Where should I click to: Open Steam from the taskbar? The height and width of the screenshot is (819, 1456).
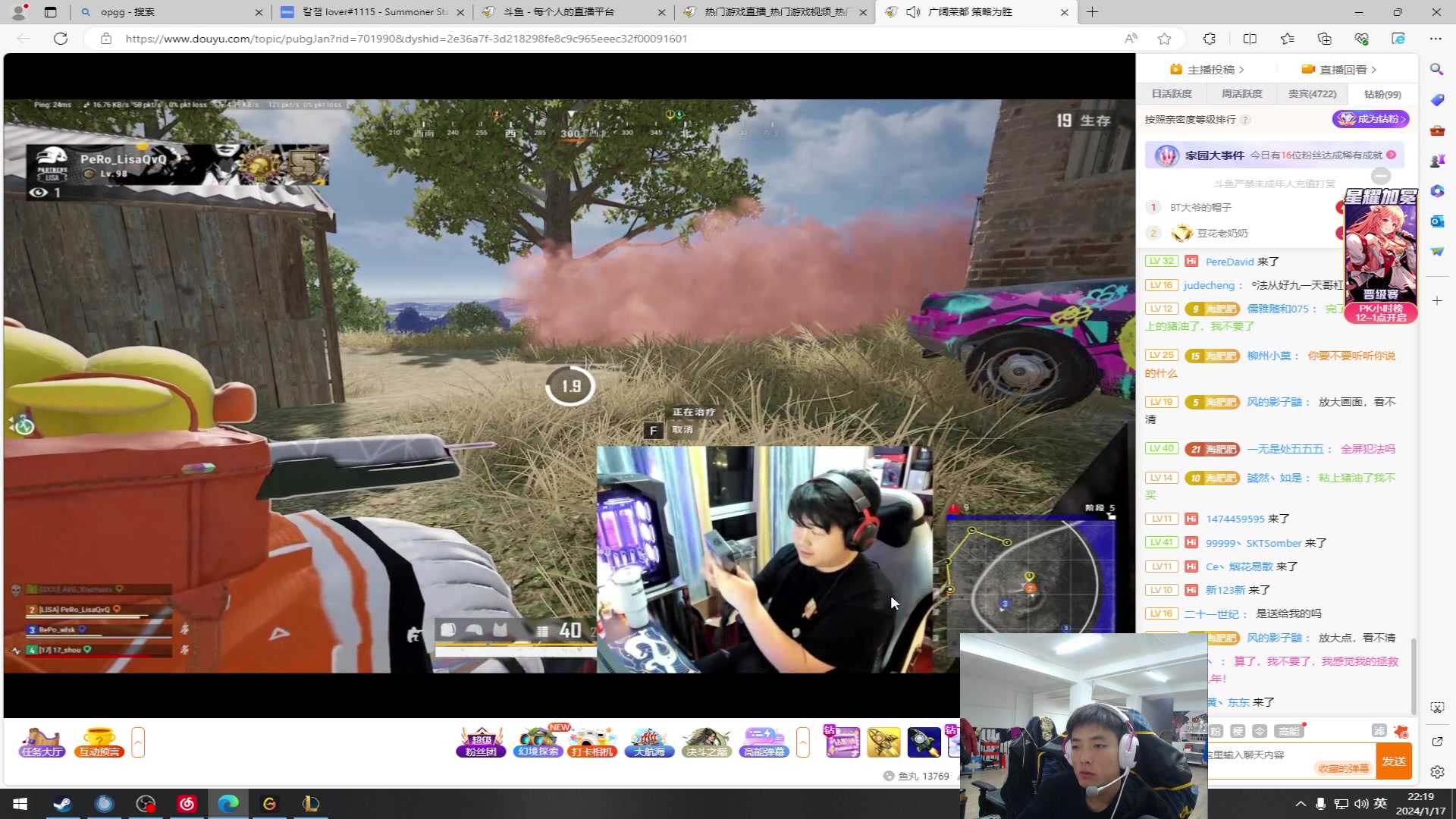pos(63,804)
